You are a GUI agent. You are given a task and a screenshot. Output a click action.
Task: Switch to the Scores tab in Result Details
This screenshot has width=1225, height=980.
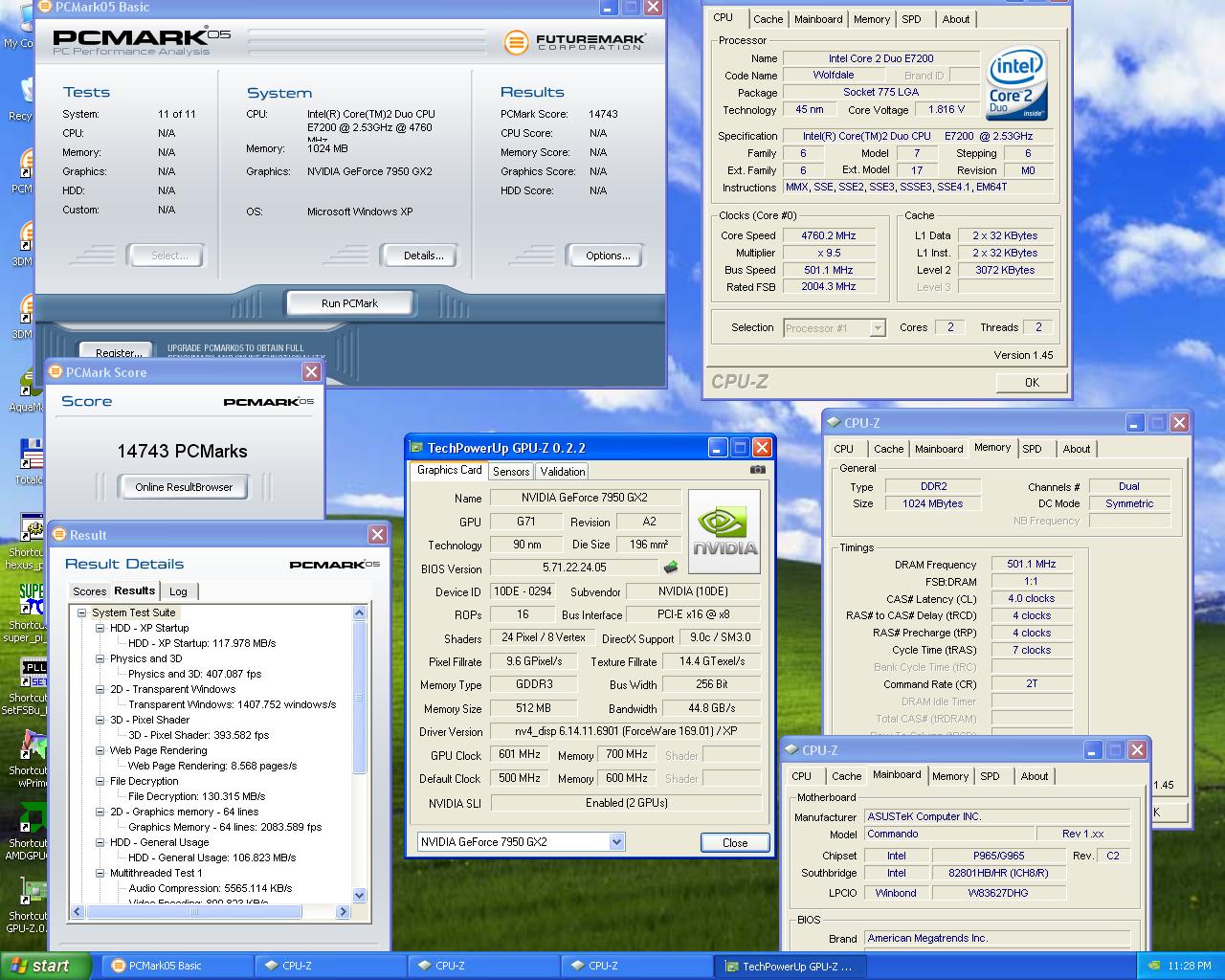coord(89,591)
